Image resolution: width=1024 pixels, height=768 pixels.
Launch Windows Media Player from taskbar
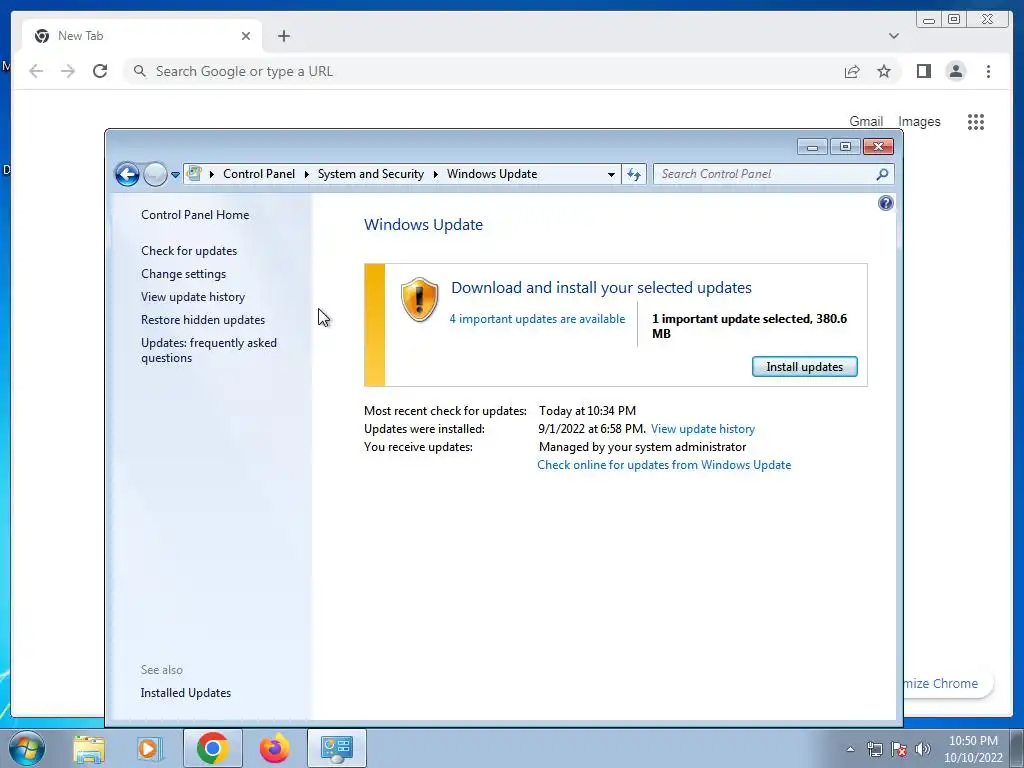tap(150, 748)
